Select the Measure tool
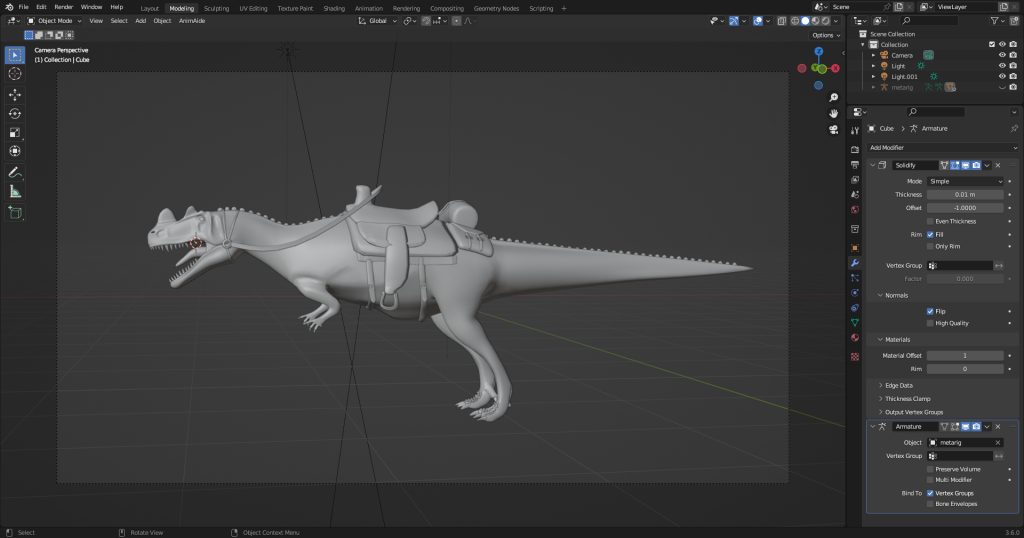Image resolution: width=1024 pixels, height=538 pixels. (15, 191)
